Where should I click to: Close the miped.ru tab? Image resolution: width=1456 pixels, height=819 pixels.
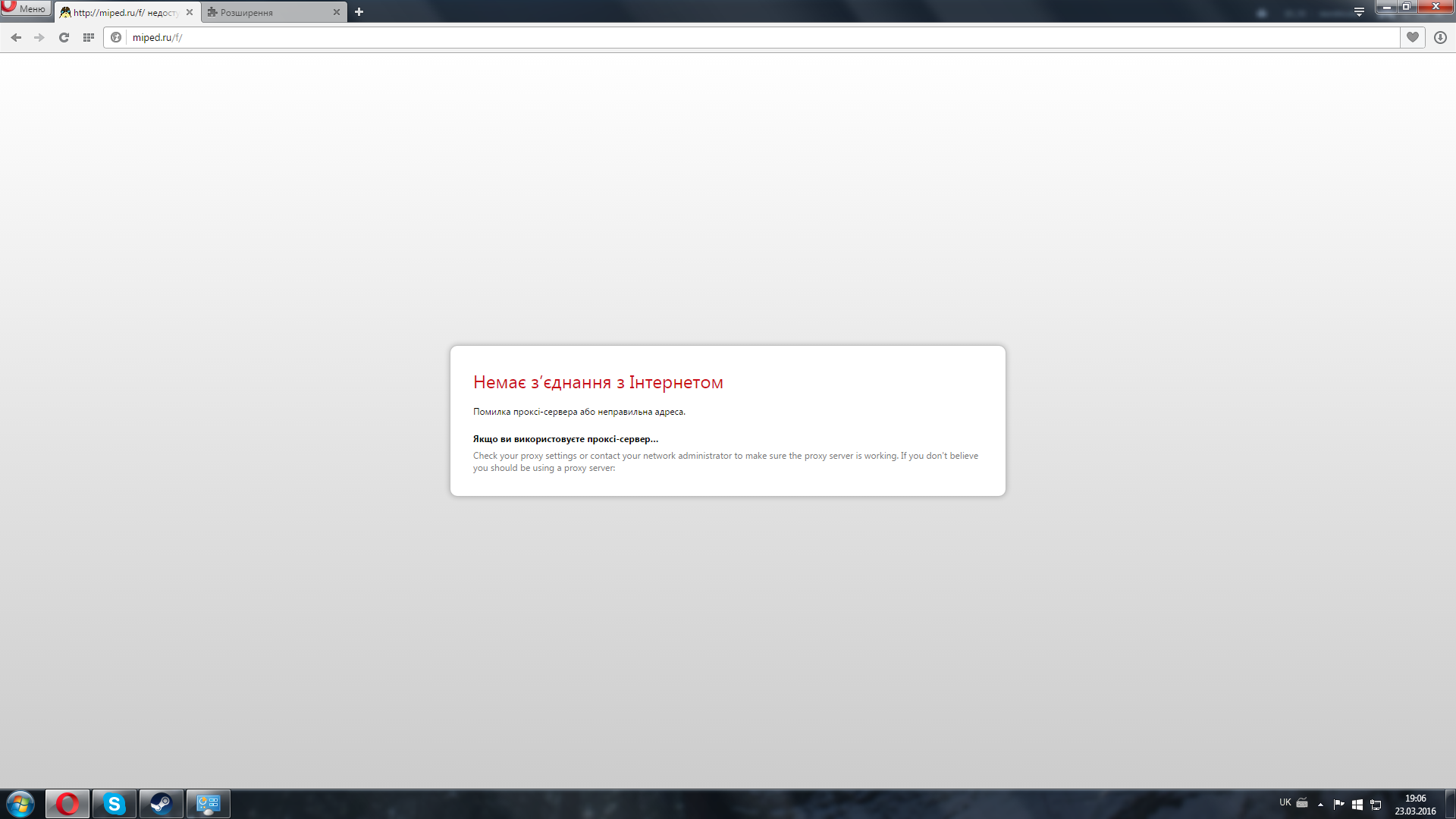(x=190, y=12)
